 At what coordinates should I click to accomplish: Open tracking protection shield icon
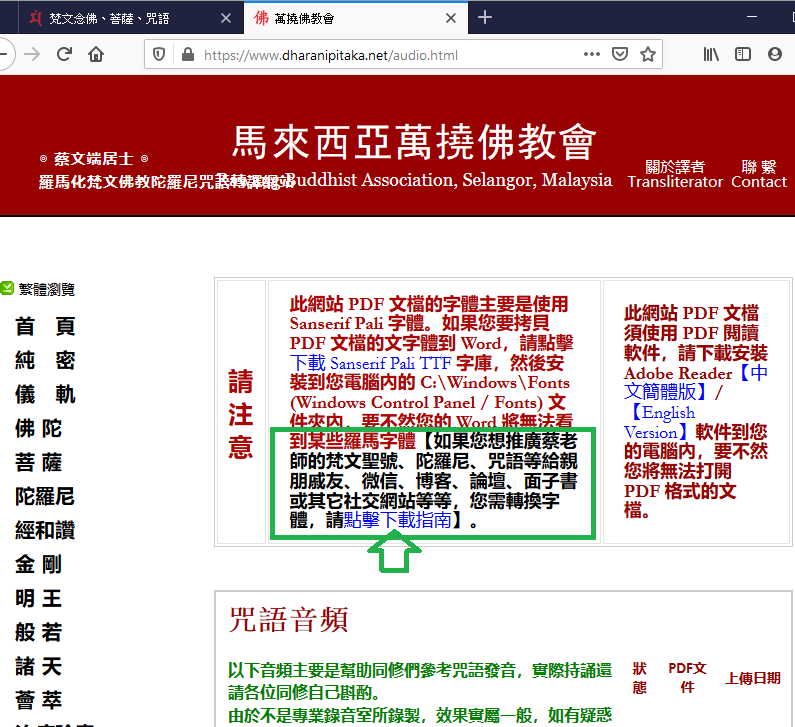[159, 55]
